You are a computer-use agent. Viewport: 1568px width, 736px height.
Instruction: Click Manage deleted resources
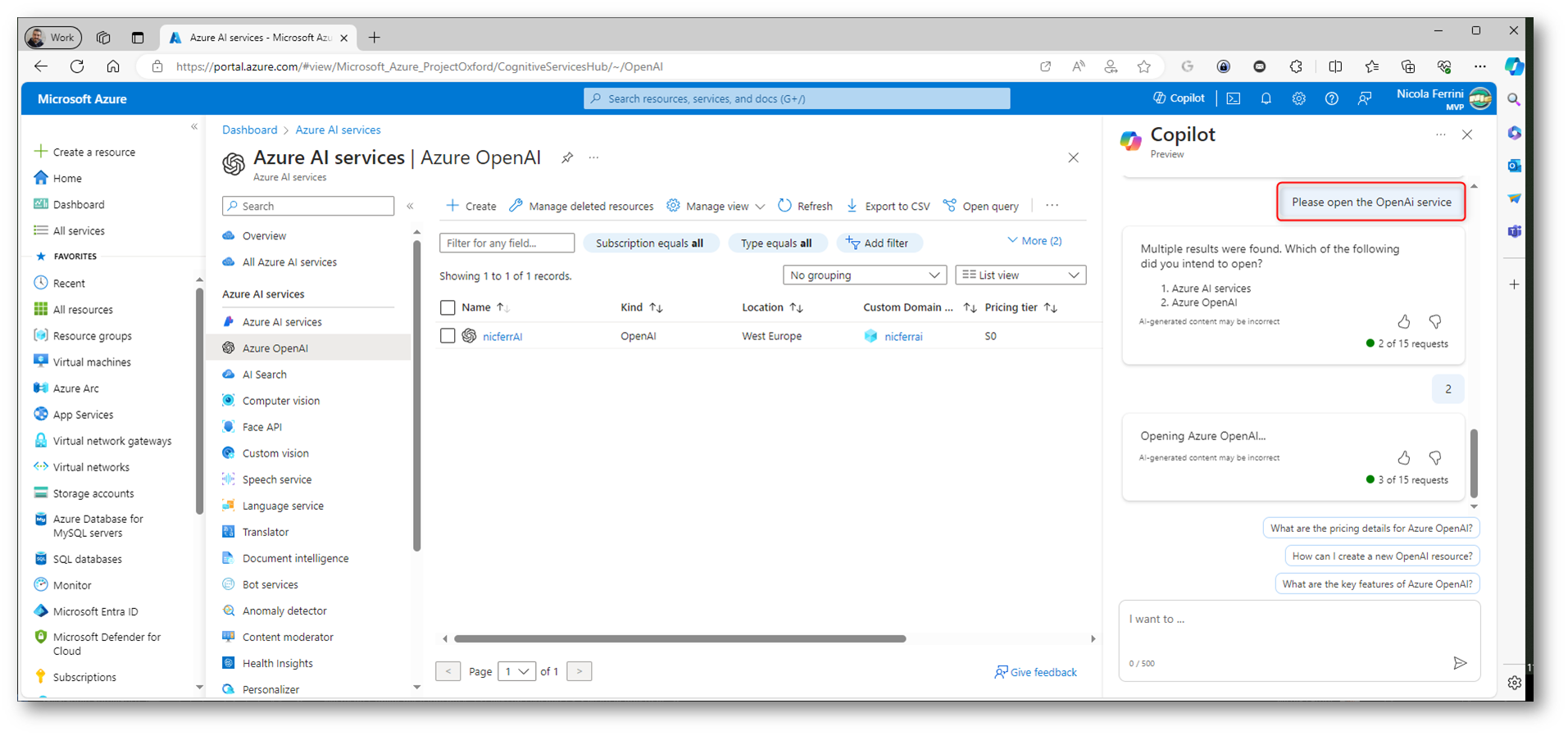[x=581, y=206]
